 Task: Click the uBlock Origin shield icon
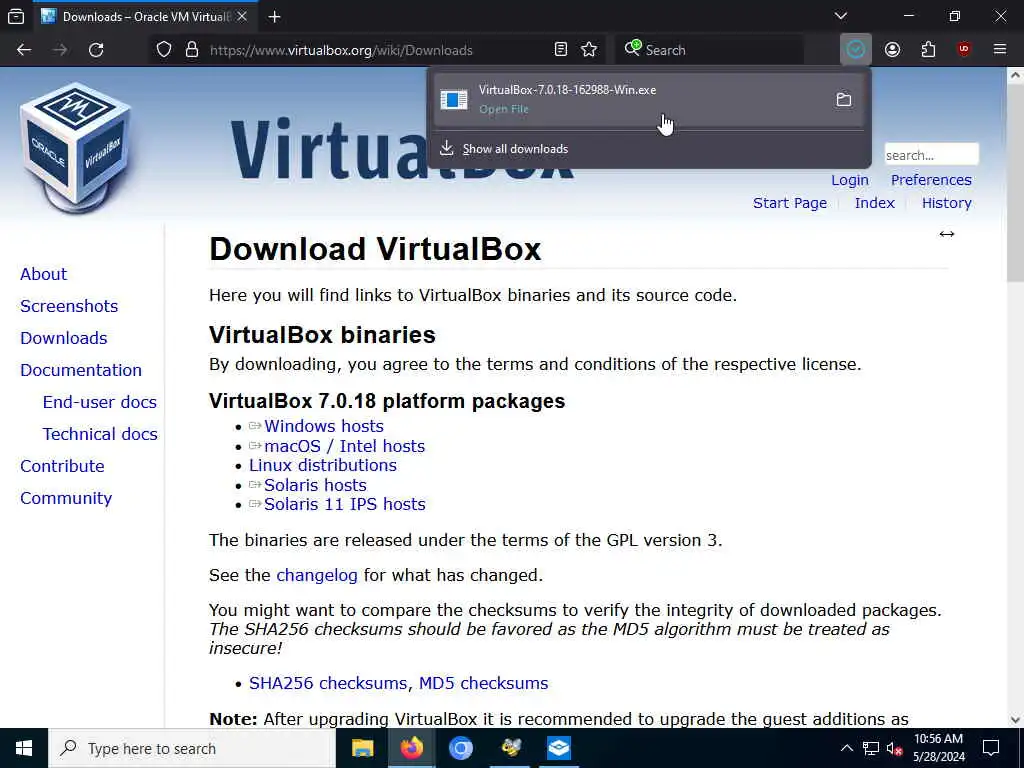click(964, 50)
